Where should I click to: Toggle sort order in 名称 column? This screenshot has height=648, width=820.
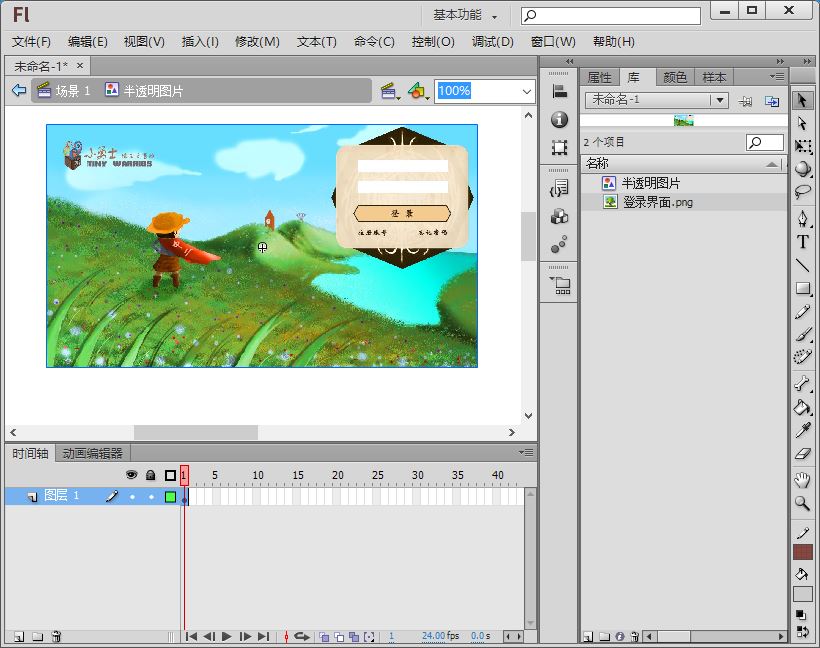[x=772, y=164]
